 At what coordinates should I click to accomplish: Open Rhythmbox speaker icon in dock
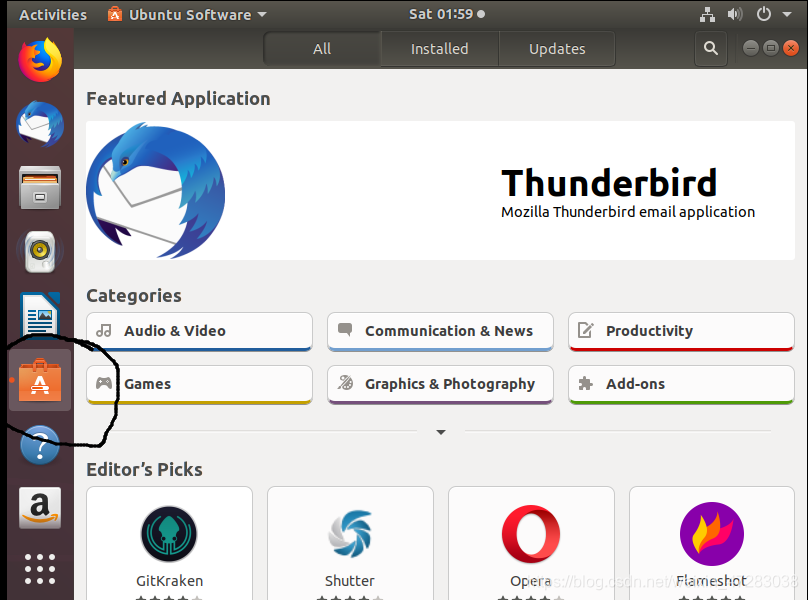pyautogui.click(x=40, y=252)
